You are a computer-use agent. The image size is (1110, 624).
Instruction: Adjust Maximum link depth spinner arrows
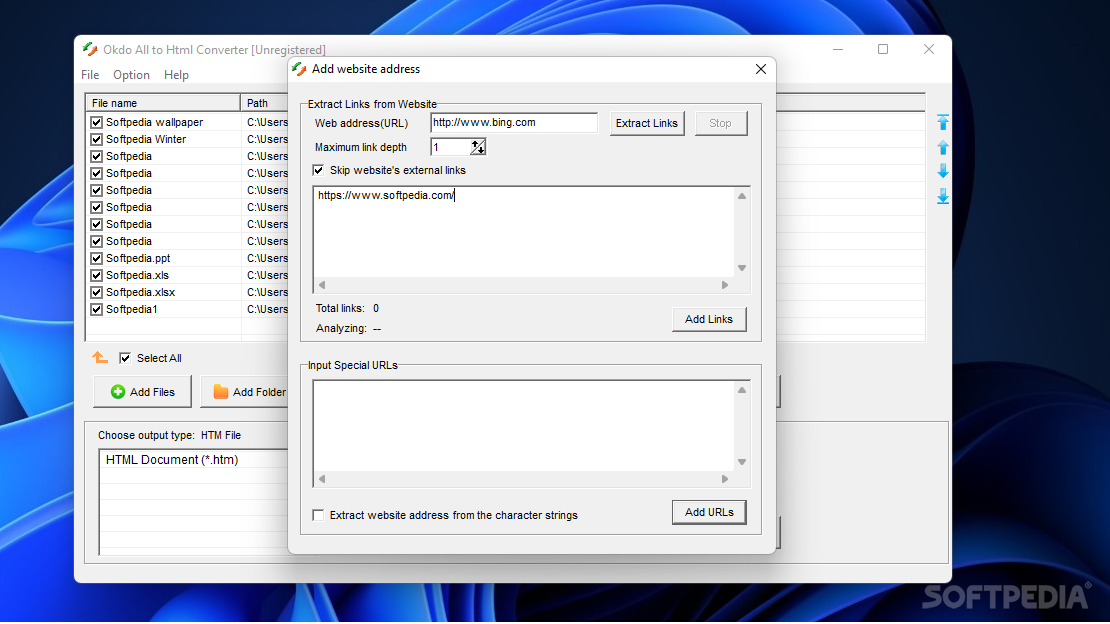click(x=478, y=147)
